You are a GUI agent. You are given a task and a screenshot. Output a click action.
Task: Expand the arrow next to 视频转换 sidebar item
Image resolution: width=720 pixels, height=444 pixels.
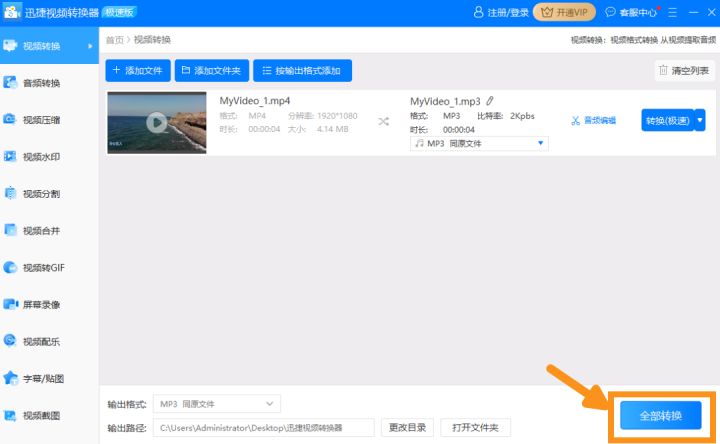tap(90, 46)
